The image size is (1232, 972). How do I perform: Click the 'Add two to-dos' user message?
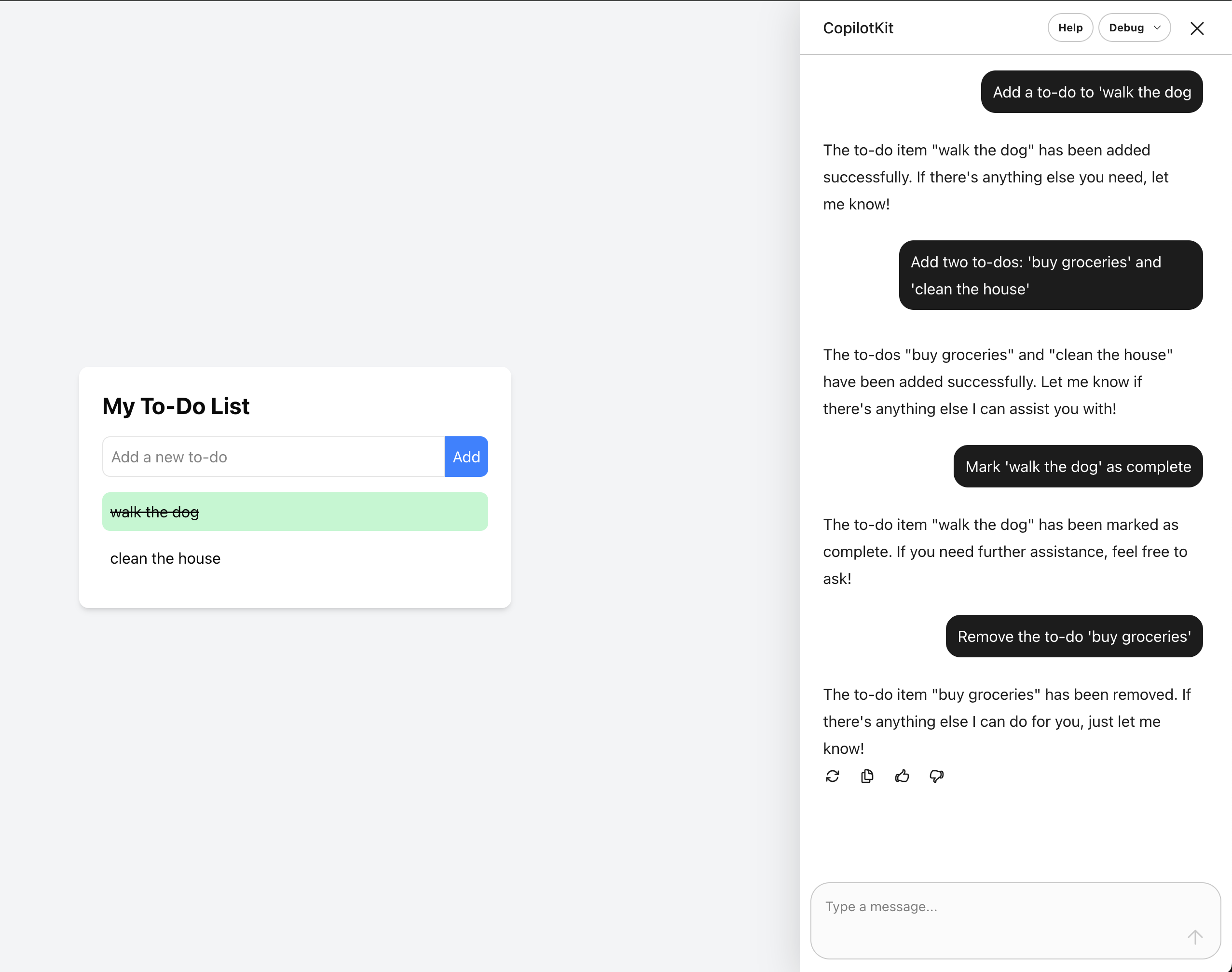(1051, 276)
